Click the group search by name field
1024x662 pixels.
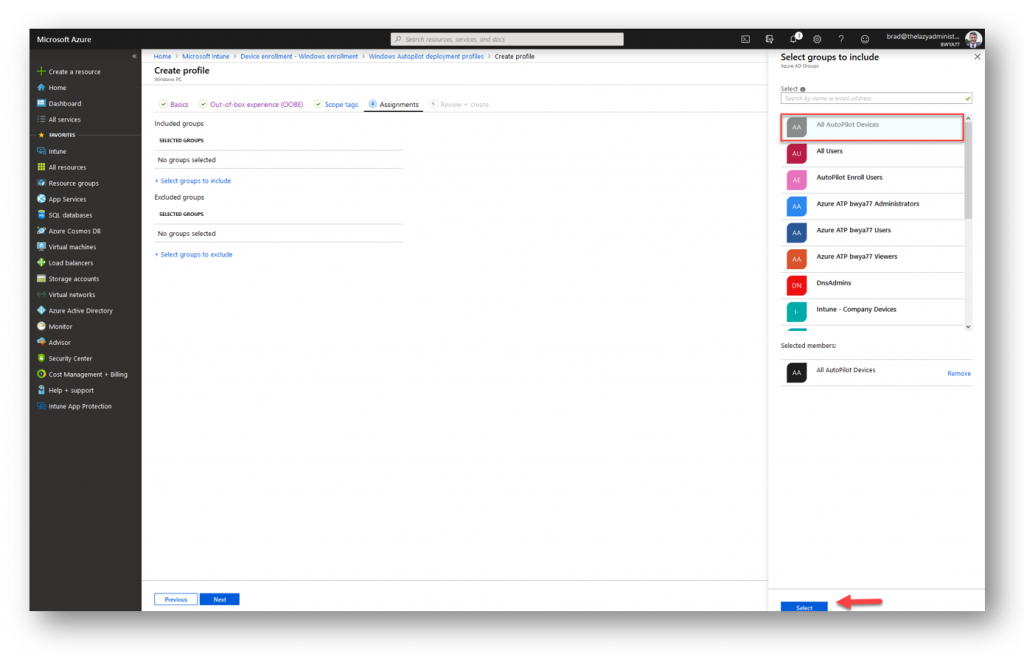click(876, 99)
